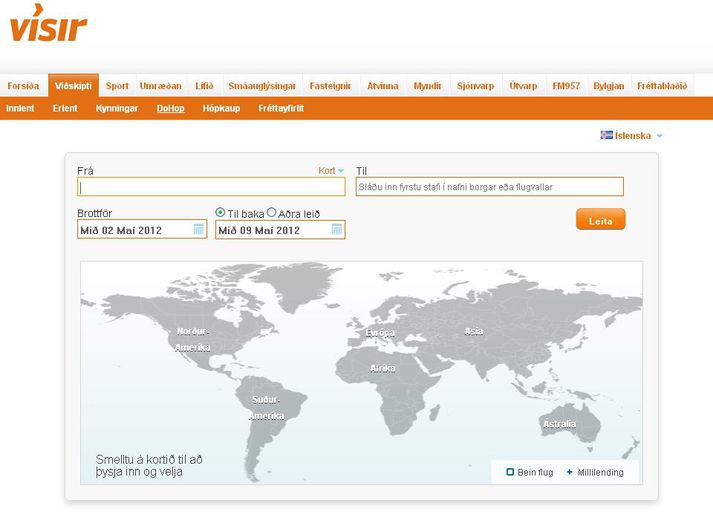Click the Bein flug legend item
713x512 pixels.
coord(530,472)
